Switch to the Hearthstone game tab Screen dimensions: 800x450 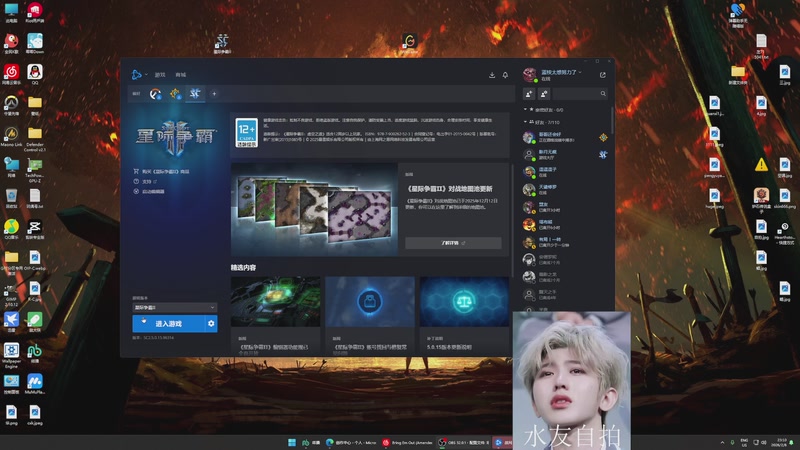click(x=175, y=94)
